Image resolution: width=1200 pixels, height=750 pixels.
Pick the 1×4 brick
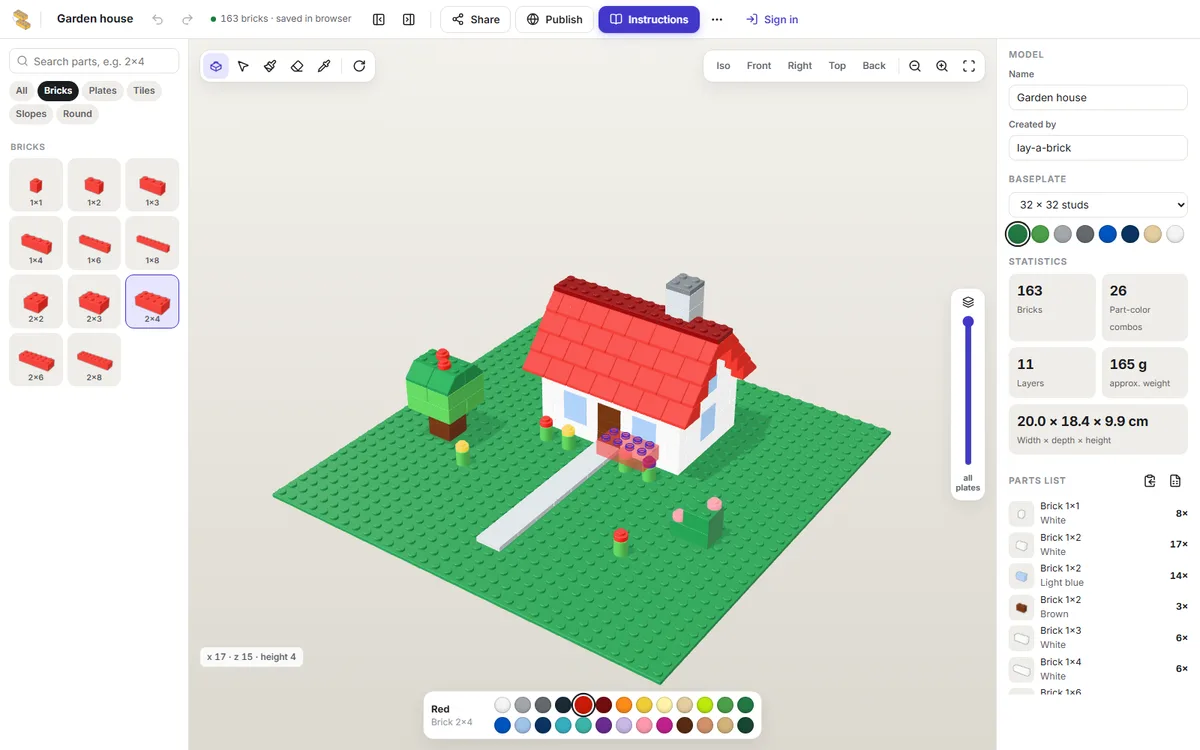pyautogui.click(x=36, y=243)
